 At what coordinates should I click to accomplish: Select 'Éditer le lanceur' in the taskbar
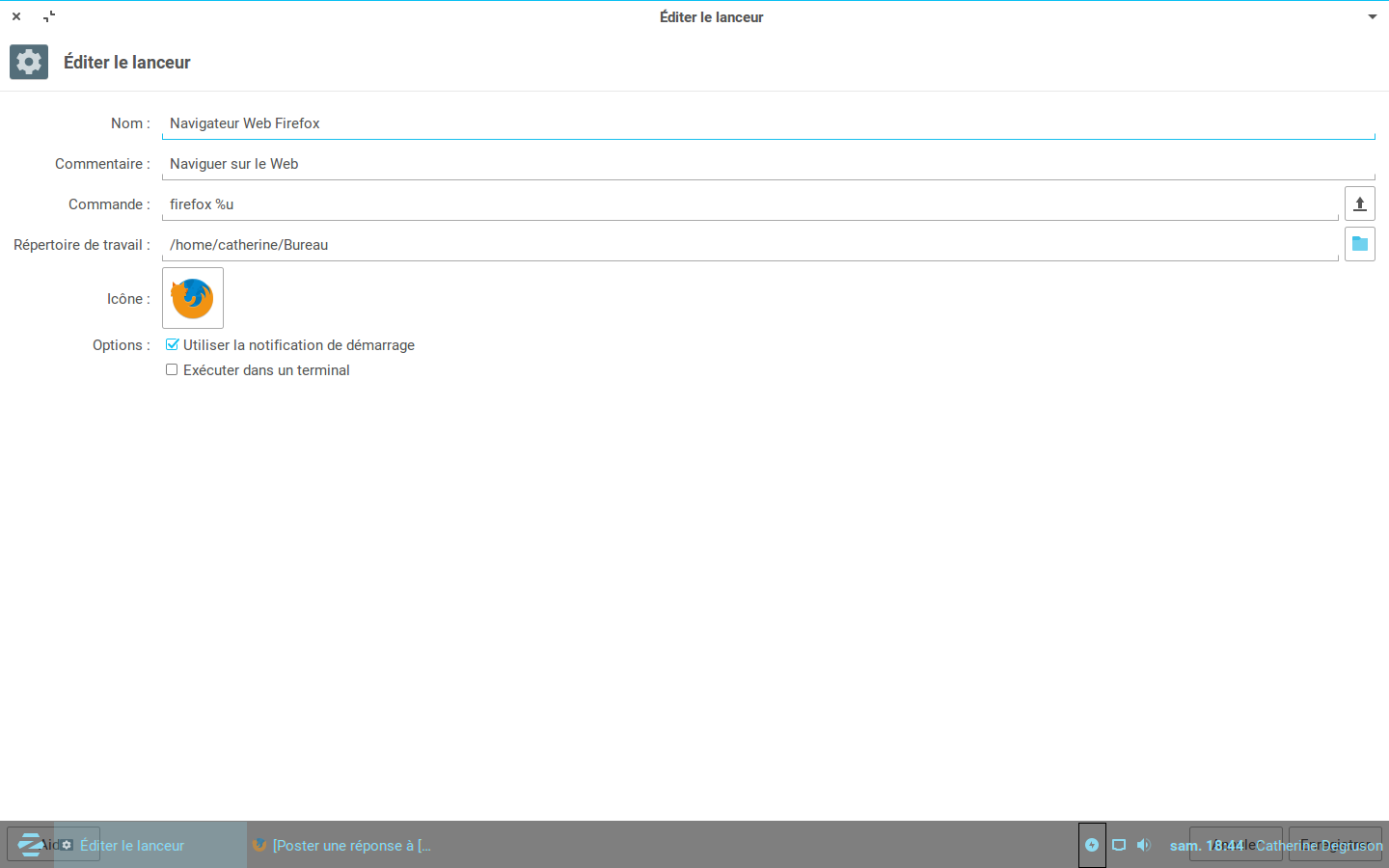132,845
